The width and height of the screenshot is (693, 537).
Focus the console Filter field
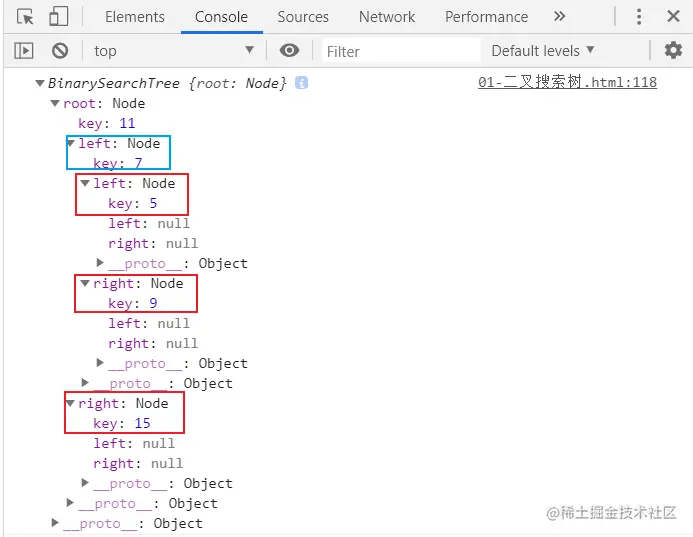click(x=401, y=51)
